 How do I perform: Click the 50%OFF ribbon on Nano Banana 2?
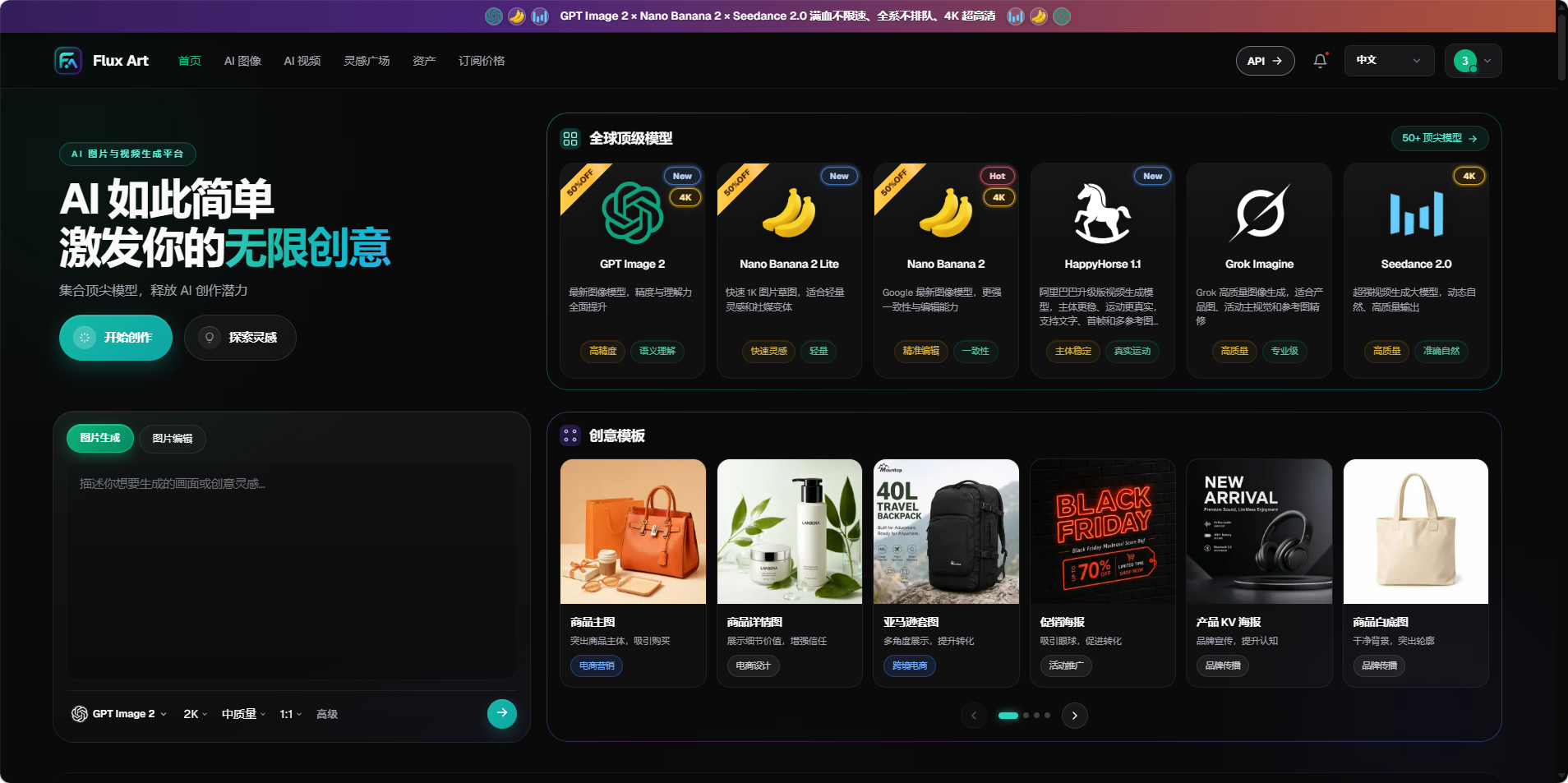[894, 182]
